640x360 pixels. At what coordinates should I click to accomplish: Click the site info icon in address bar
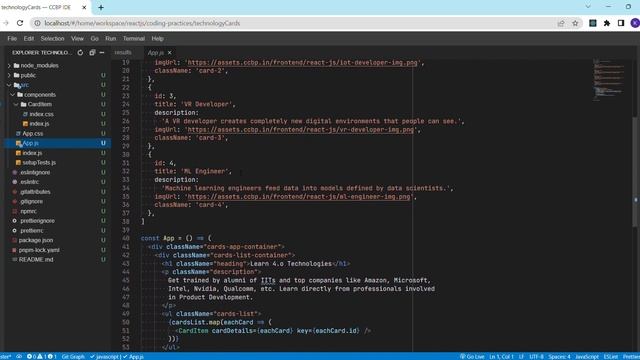pos(37,23)
